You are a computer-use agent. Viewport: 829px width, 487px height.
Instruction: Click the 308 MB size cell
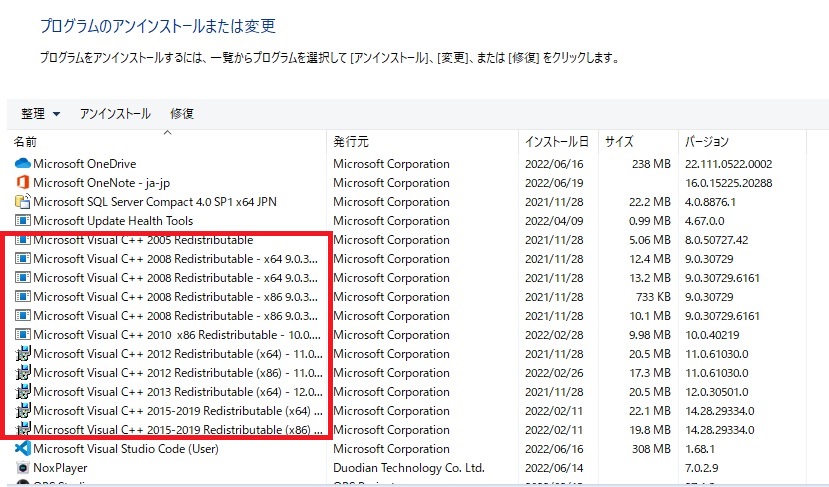click(x=651, y=448)
